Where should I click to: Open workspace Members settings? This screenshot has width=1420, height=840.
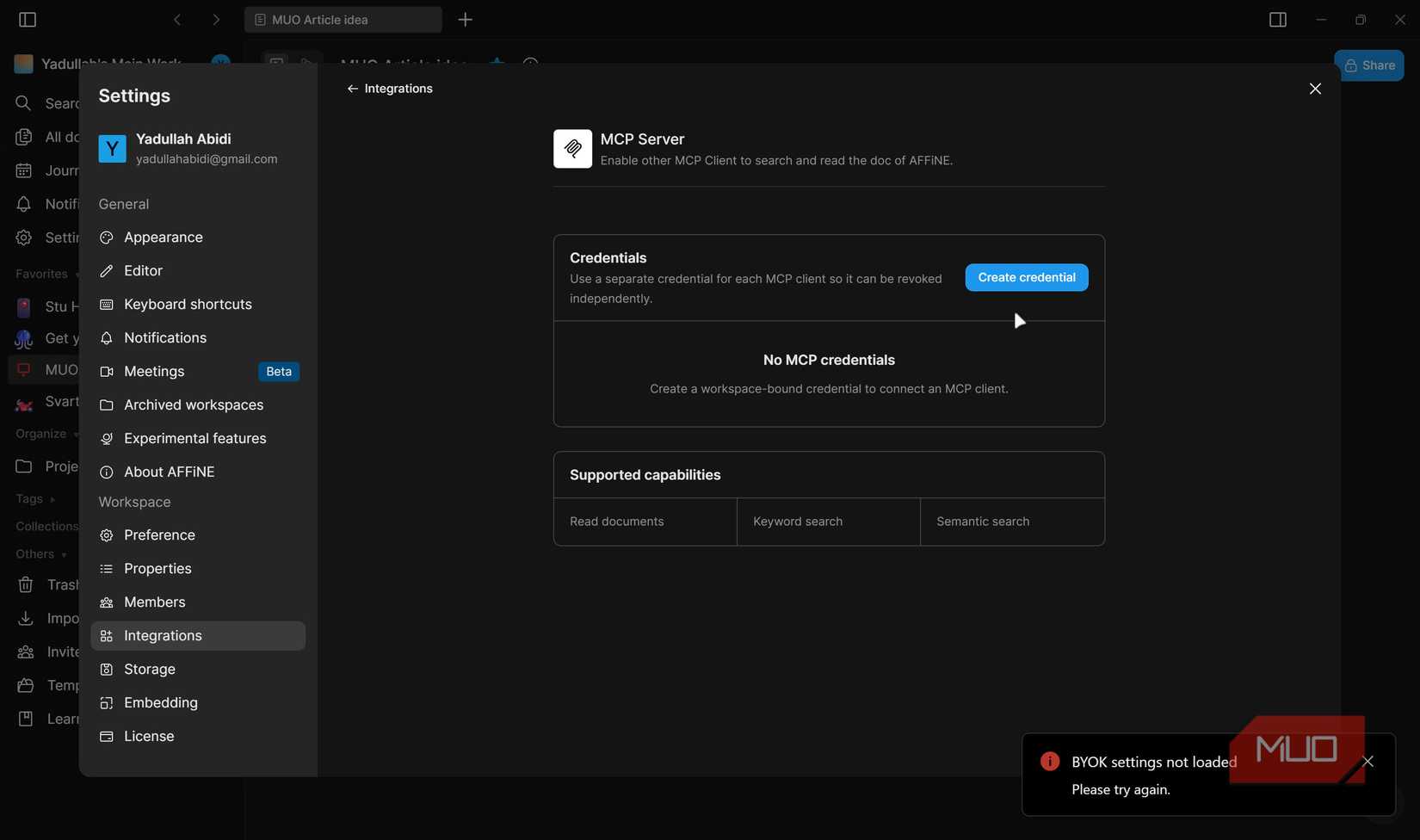[x=198, y=602]
